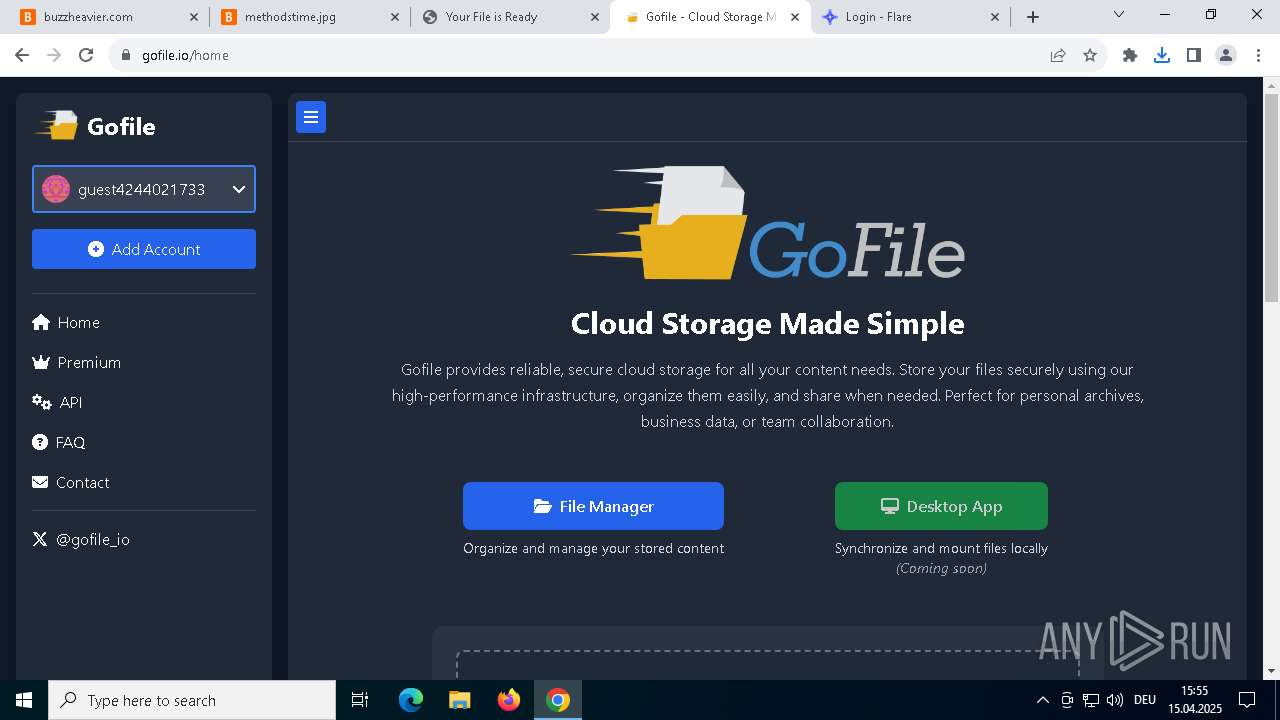
Task: Open the volume control in tray
Action: point(1115,700)
